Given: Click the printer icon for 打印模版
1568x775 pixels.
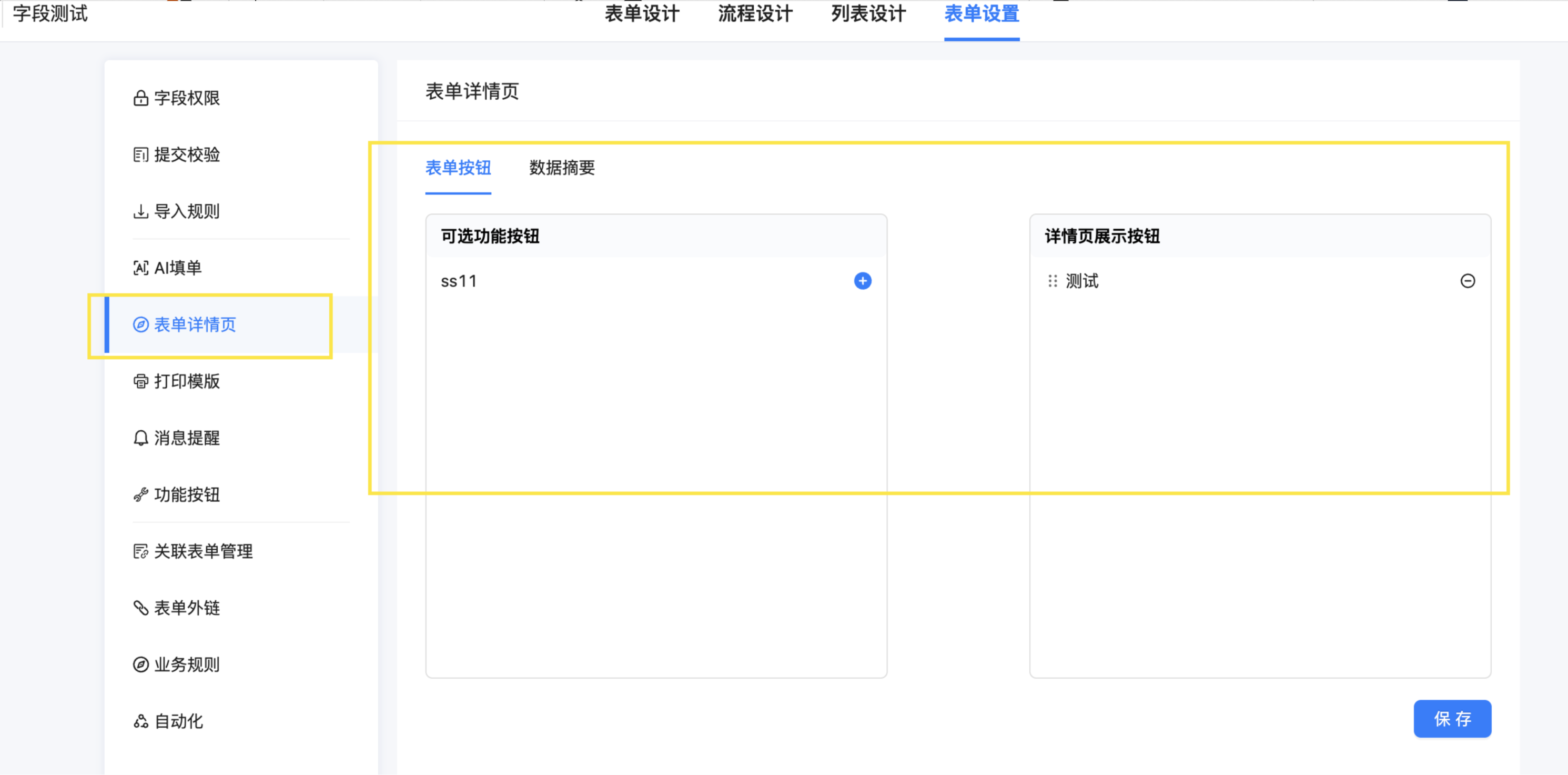Looking at the screenshot, I should pos(141,381).
